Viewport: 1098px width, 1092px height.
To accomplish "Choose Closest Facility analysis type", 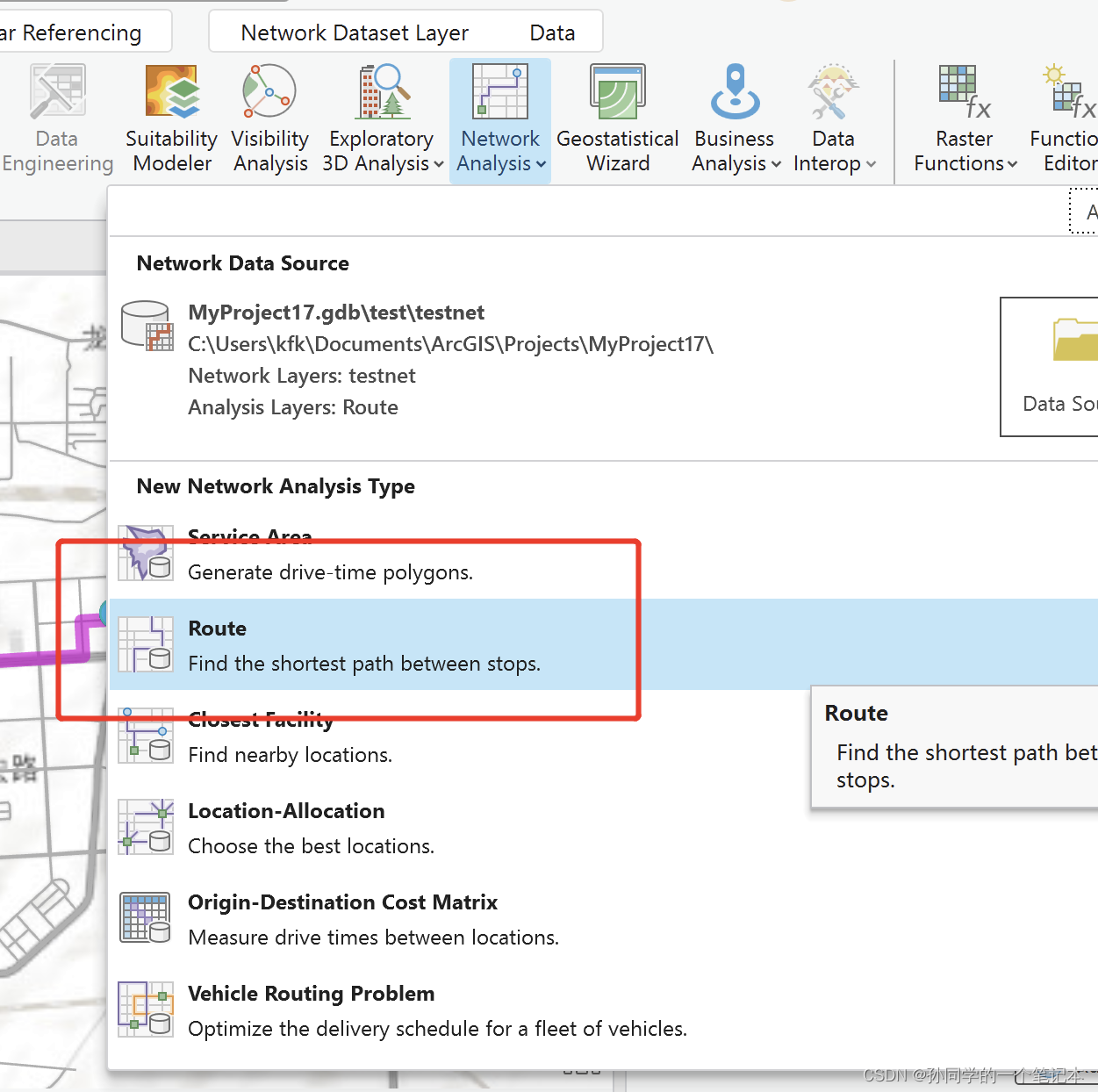I will (604, 736).
